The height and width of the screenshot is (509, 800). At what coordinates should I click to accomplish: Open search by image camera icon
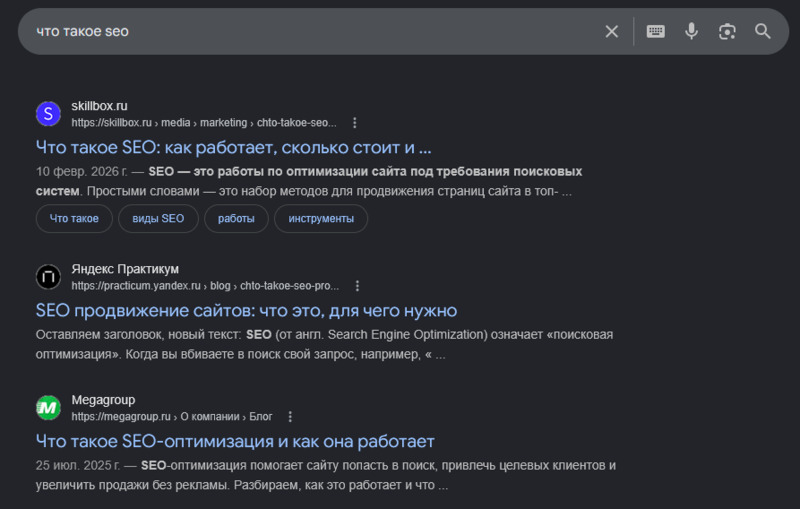[727, 32]
